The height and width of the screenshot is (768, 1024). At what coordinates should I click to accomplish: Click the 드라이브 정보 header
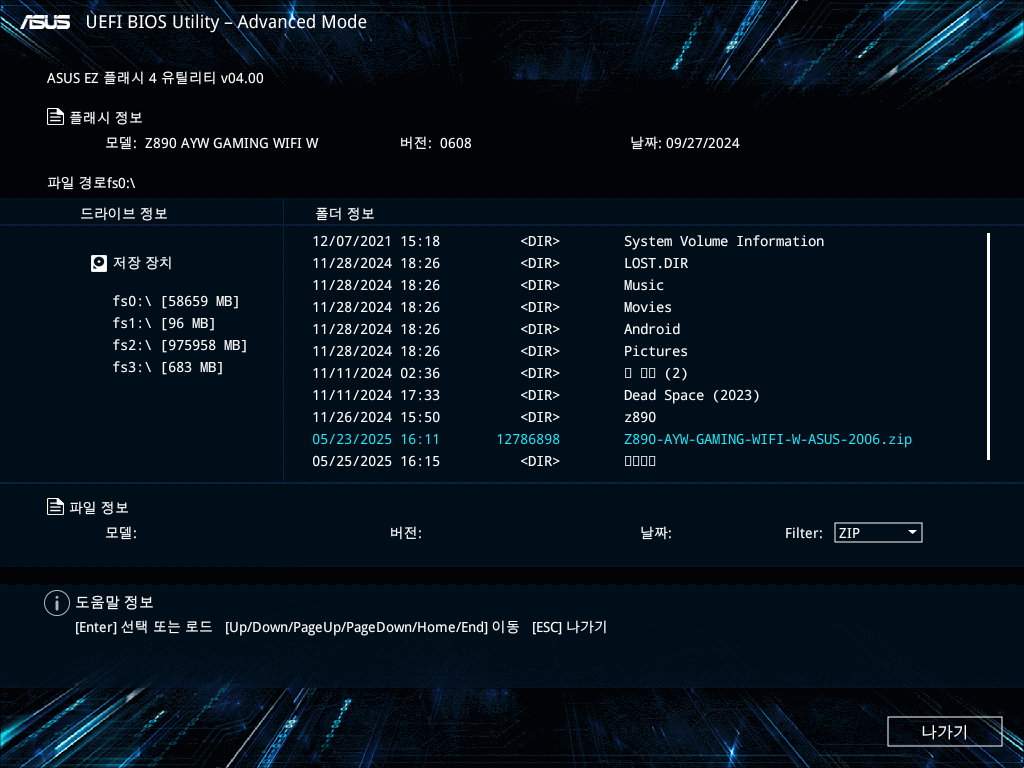point(123,214)
